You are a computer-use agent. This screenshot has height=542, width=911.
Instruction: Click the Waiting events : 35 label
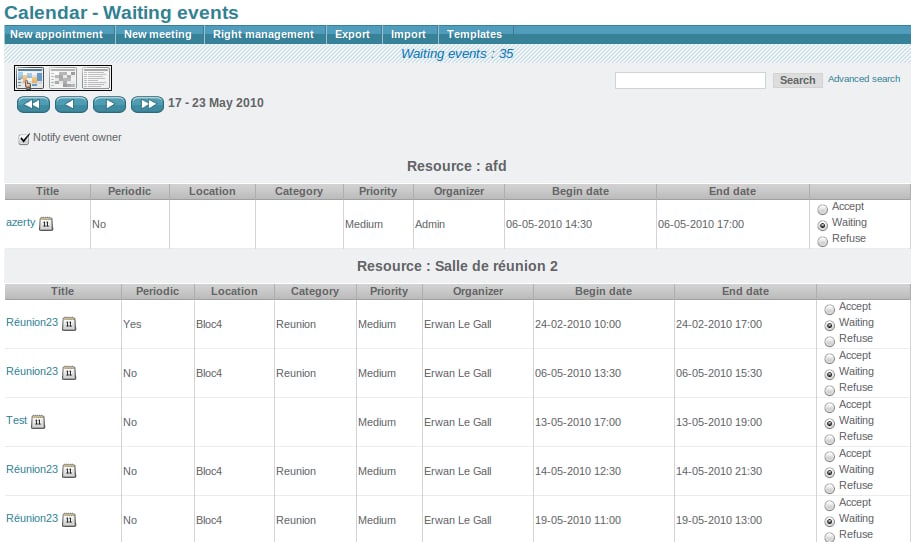click(x=457, y=54)
